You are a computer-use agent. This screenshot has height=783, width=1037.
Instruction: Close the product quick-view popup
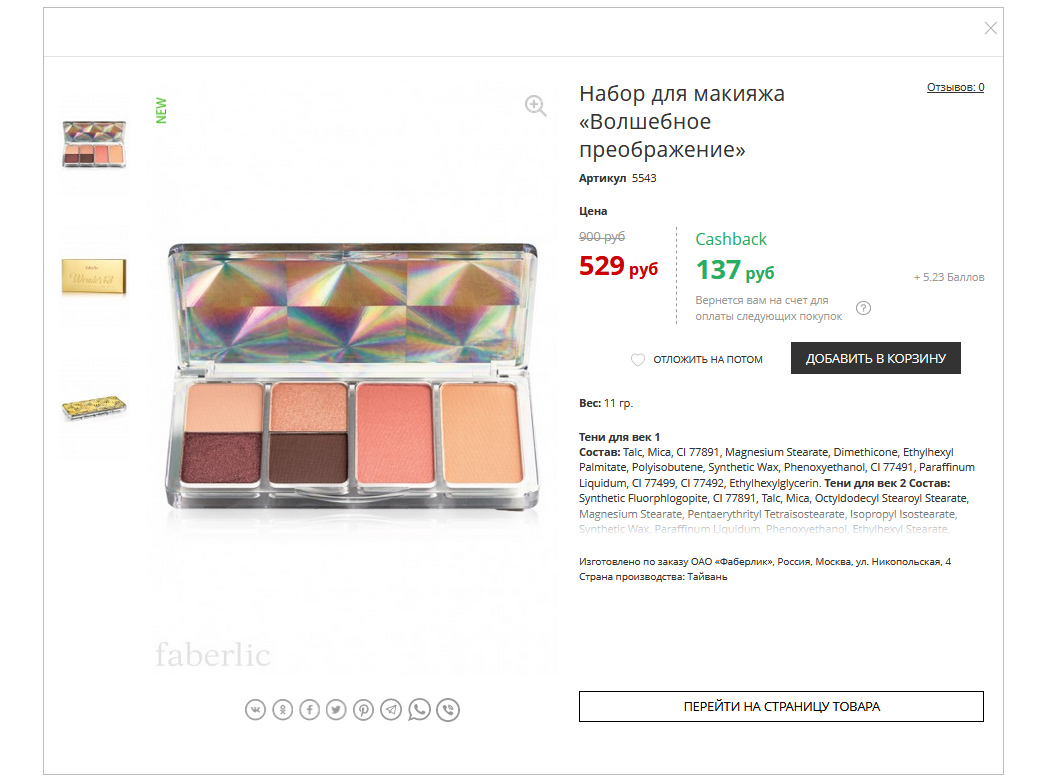(990, 28)
